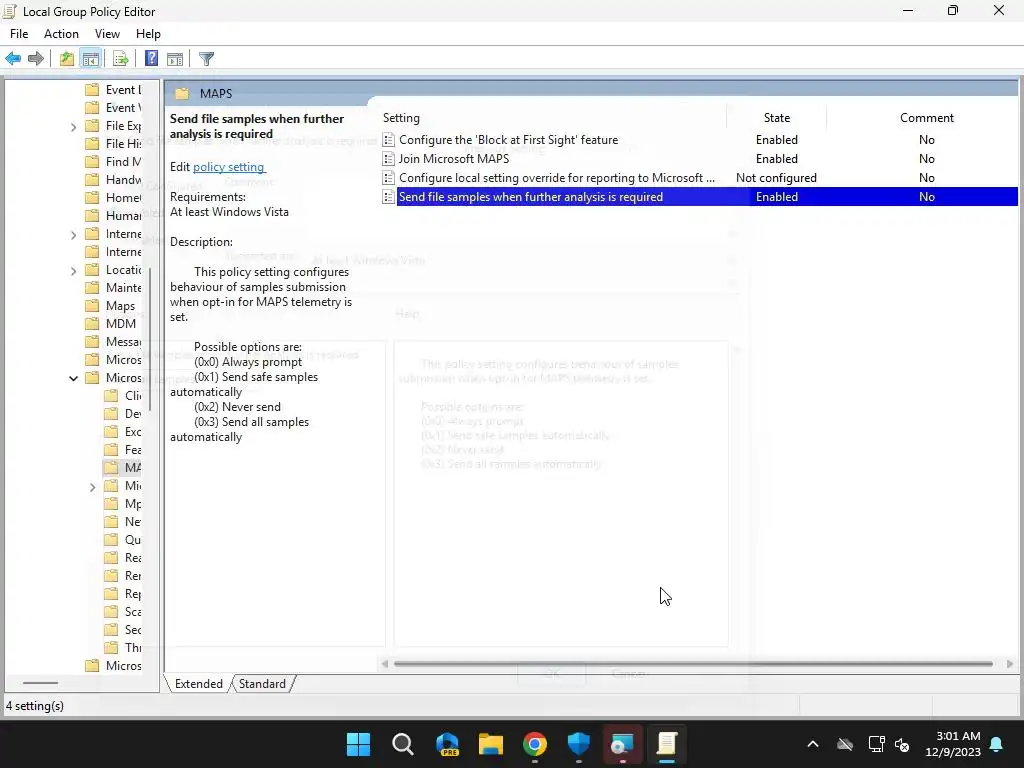Click policy icon beside Block at First Sight
1024x768 pixels.
pos(389,140)
